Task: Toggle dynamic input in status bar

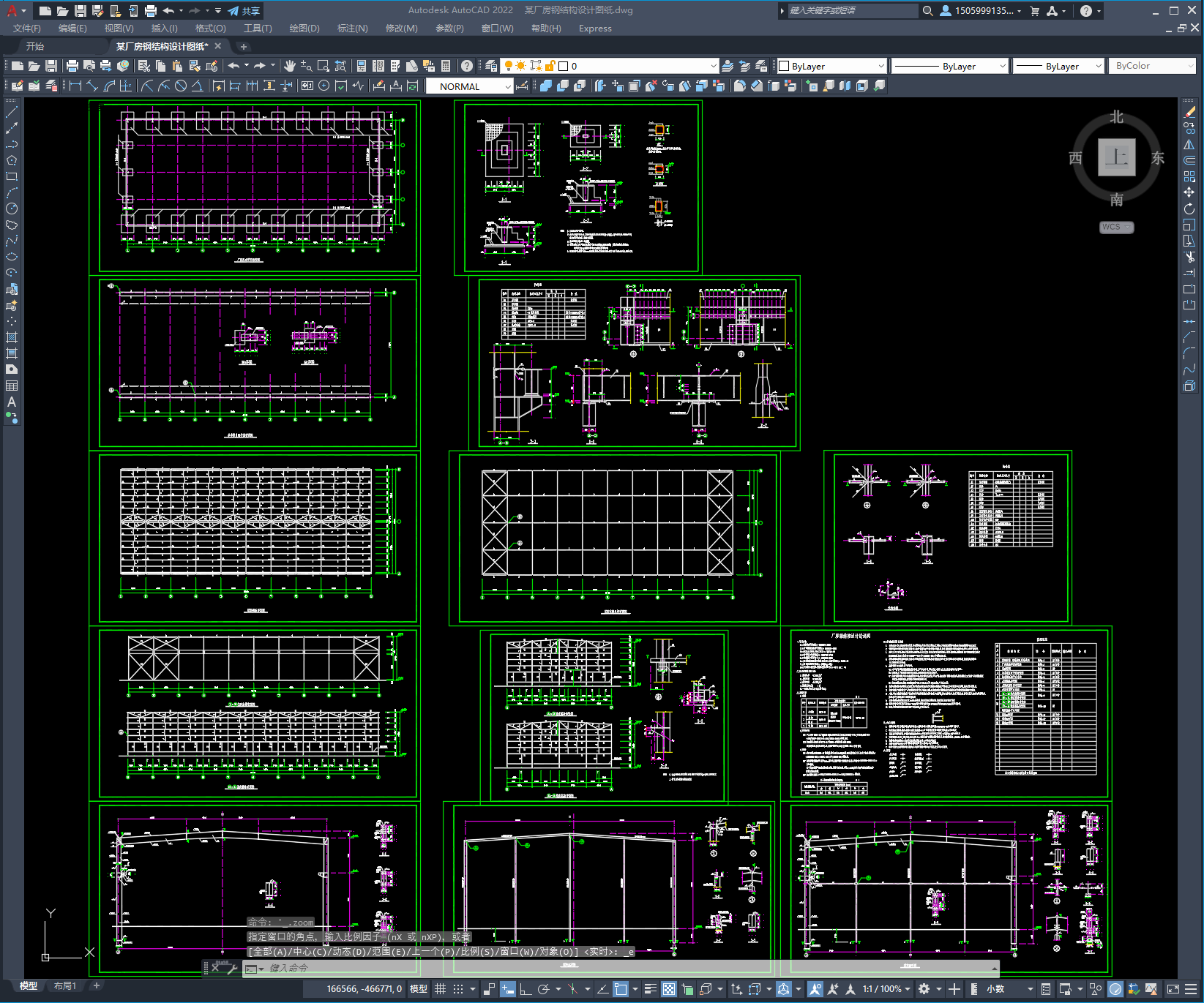Action: pos(508,989)
